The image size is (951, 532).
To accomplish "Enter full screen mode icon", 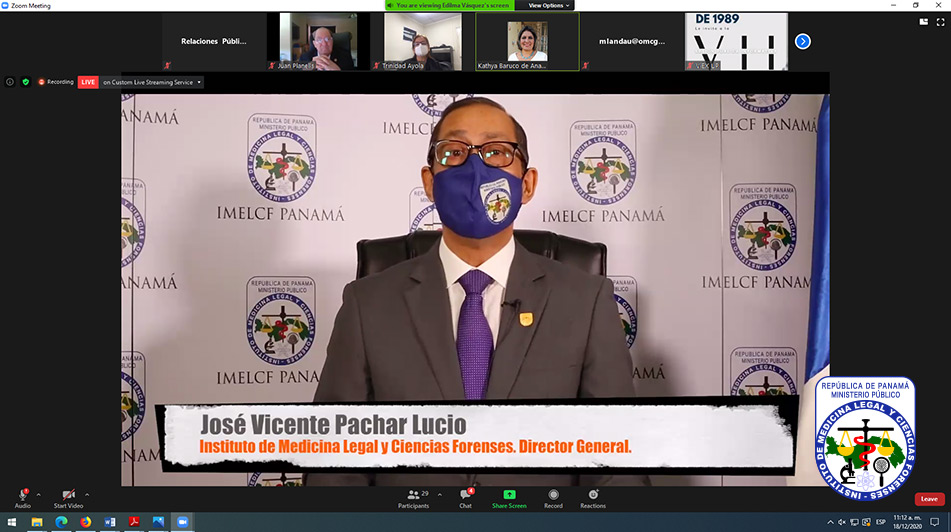I will tap(941, 22).
